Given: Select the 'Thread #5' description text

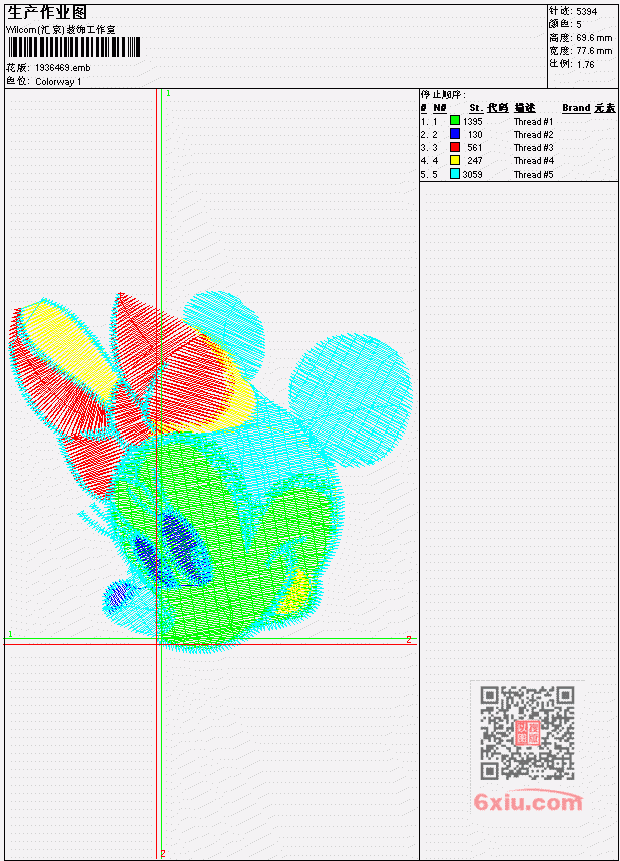Looking at the screenshot, I should (533, 175).
